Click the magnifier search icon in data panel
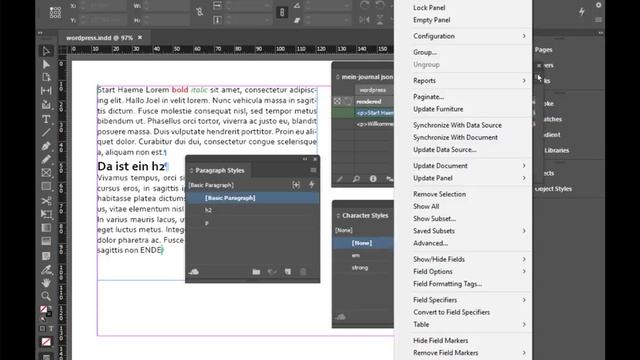 point(356,179)
